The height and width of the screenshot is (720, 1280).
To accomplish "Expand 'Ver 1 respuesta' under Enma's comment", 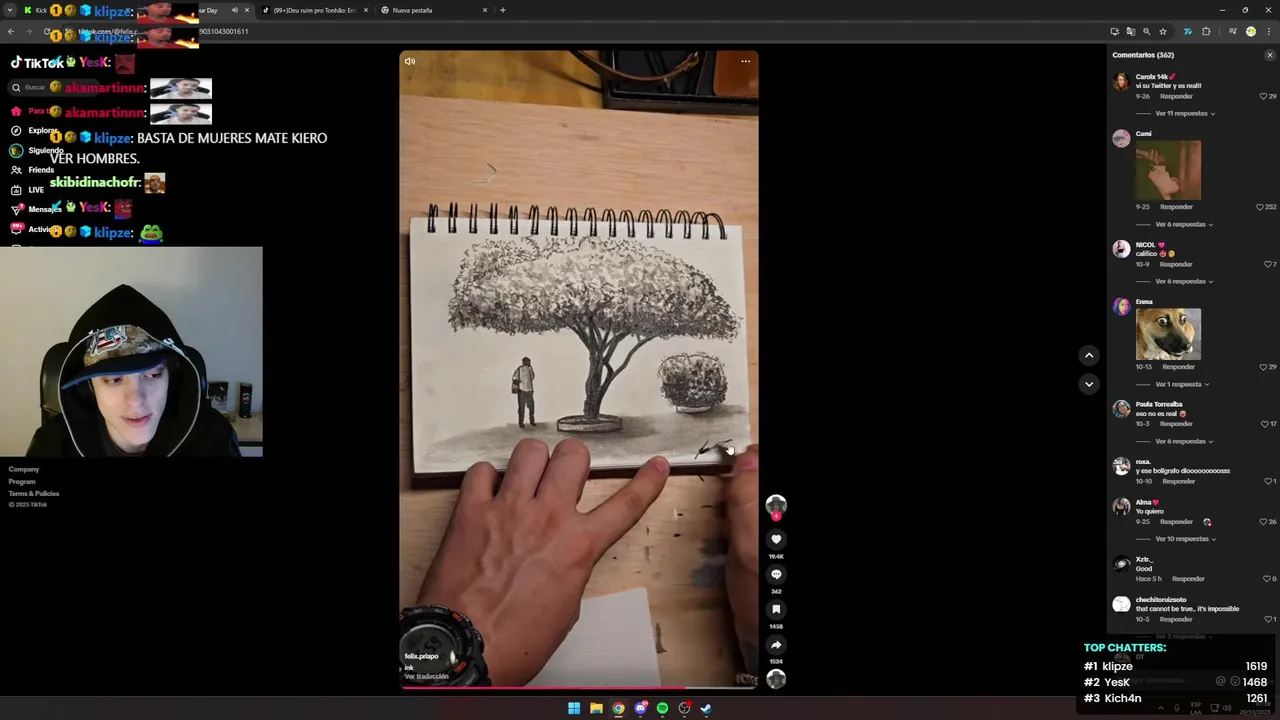I will click(x=1183, y=384).
